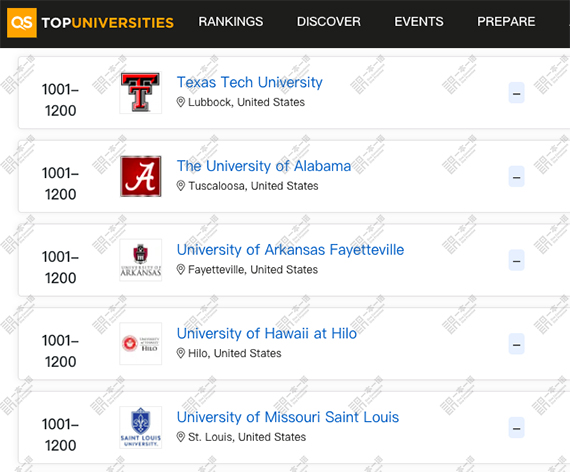Open the Prepare menu
This screenshot has height=472, width=570.
506,21
